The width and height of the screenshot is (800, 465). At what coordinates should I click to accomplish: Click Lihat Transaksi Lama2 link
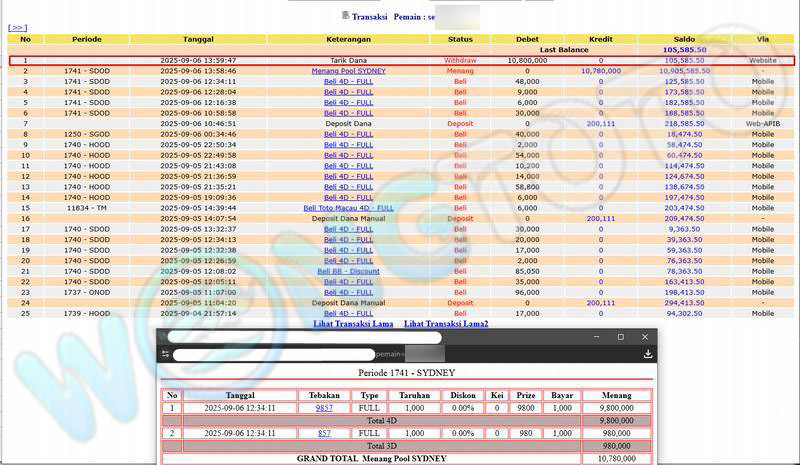tap(446, 324)
